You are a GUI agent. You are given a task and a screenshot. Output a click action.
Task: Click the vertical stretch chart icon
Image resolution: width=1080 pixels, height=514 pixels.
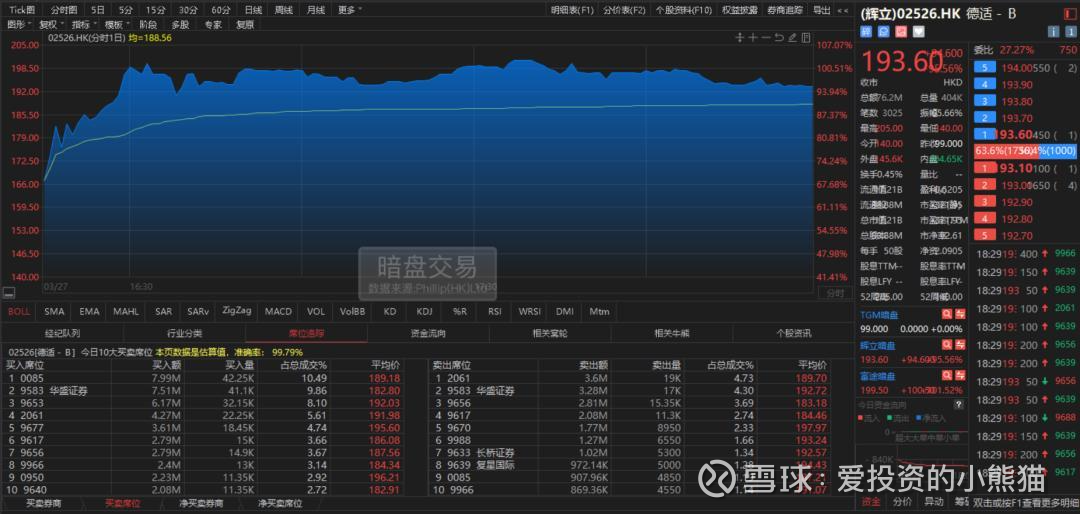tap(740, 37)
